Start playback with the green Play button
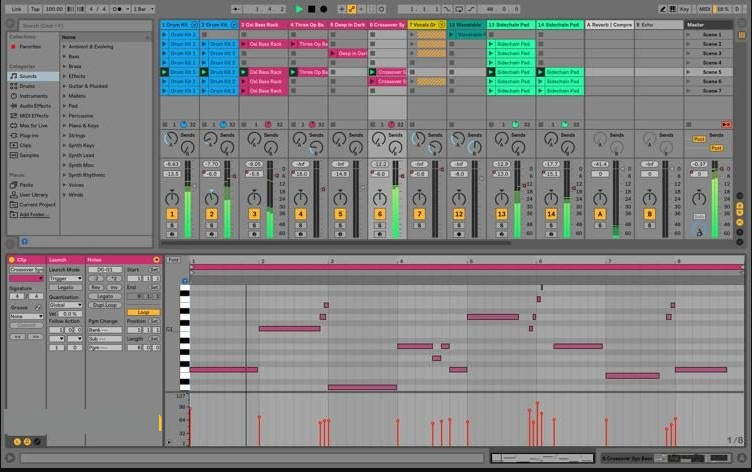752x472 pixels. pyautogui.click(x=299, y=9)
